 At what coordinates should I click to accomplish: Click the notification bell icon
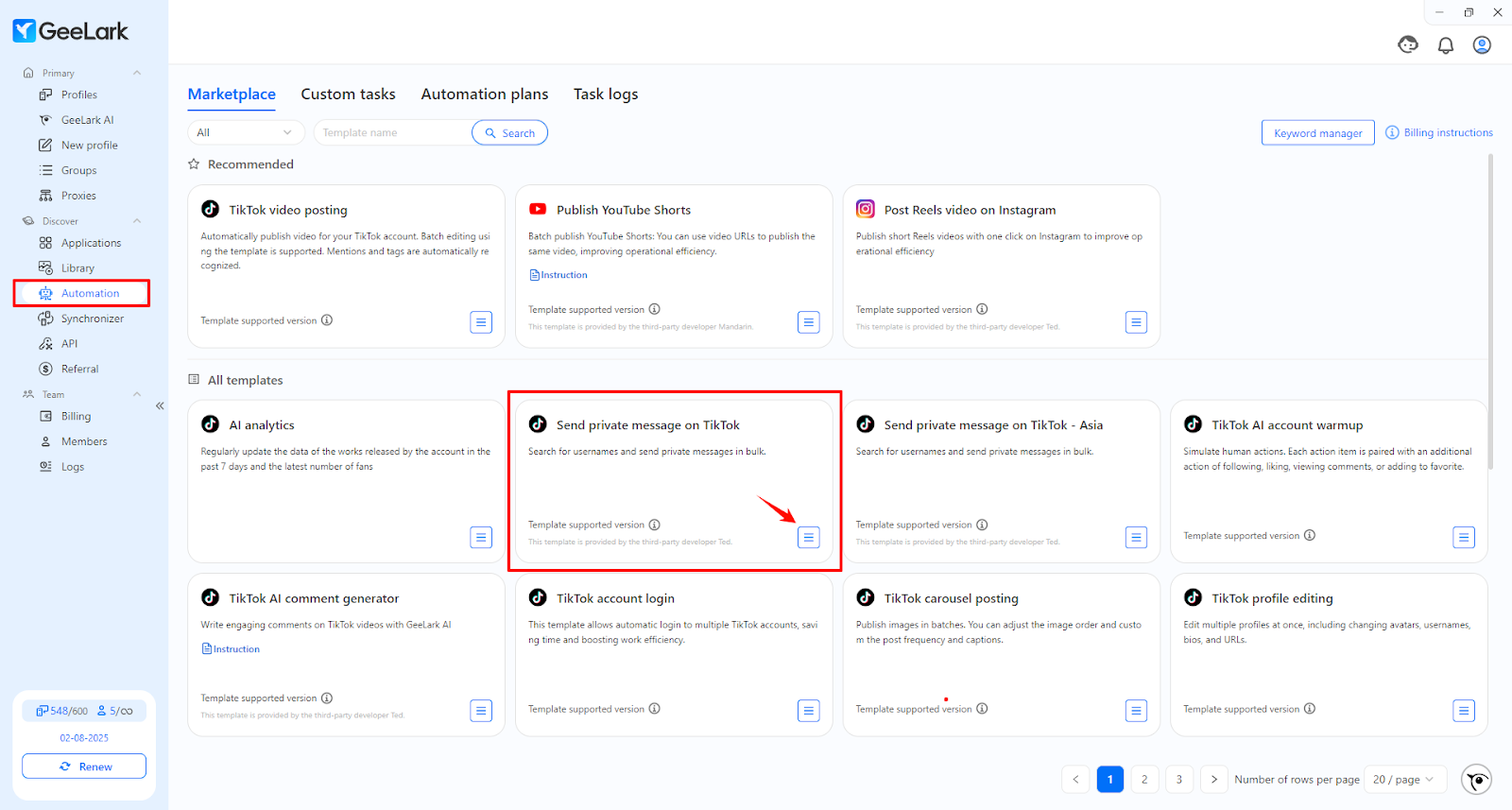1446,45
